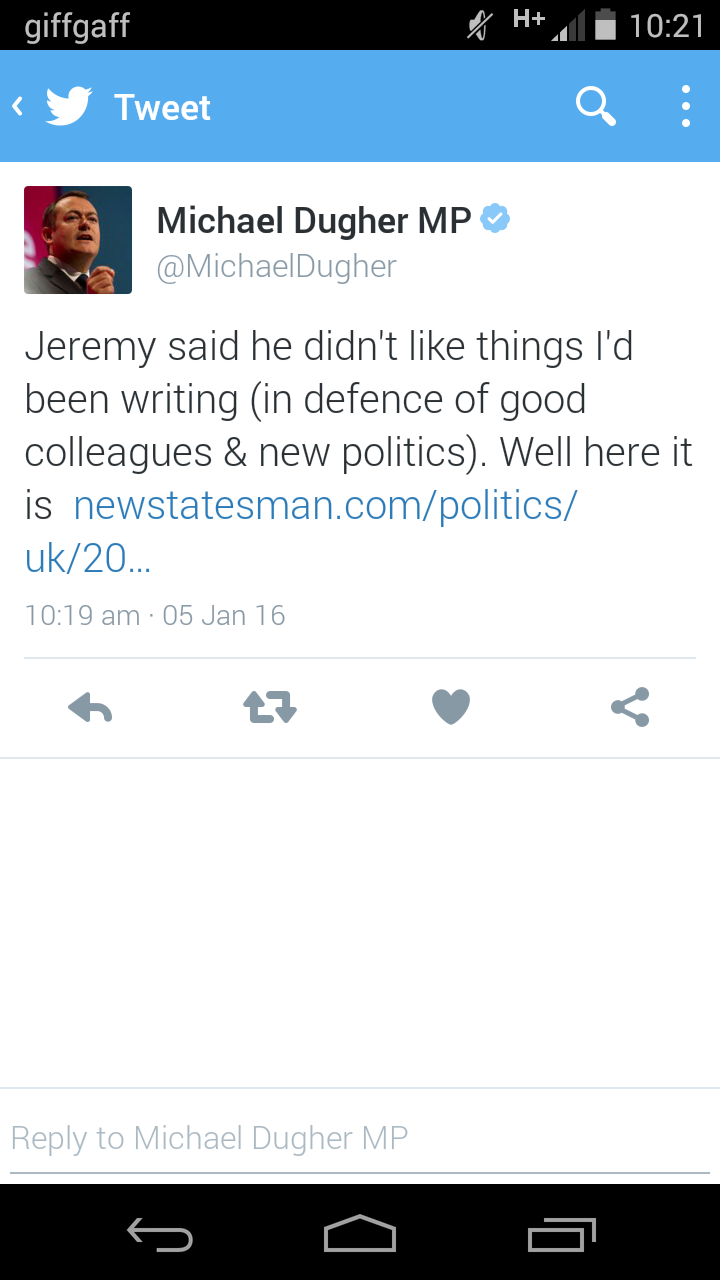This screenshot has width=720, height=1280.
Task: Open the three-dot overflow menu
Action: pos(685,106)
